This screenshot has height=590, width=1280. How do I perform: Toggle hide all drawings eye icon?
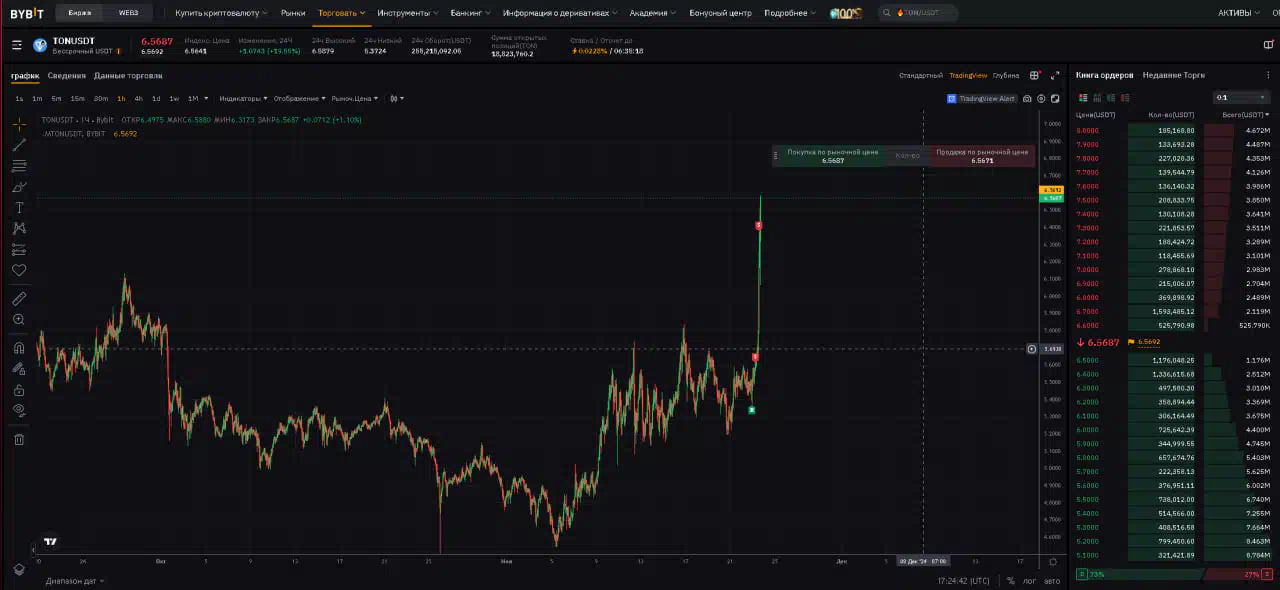[19, 410]
